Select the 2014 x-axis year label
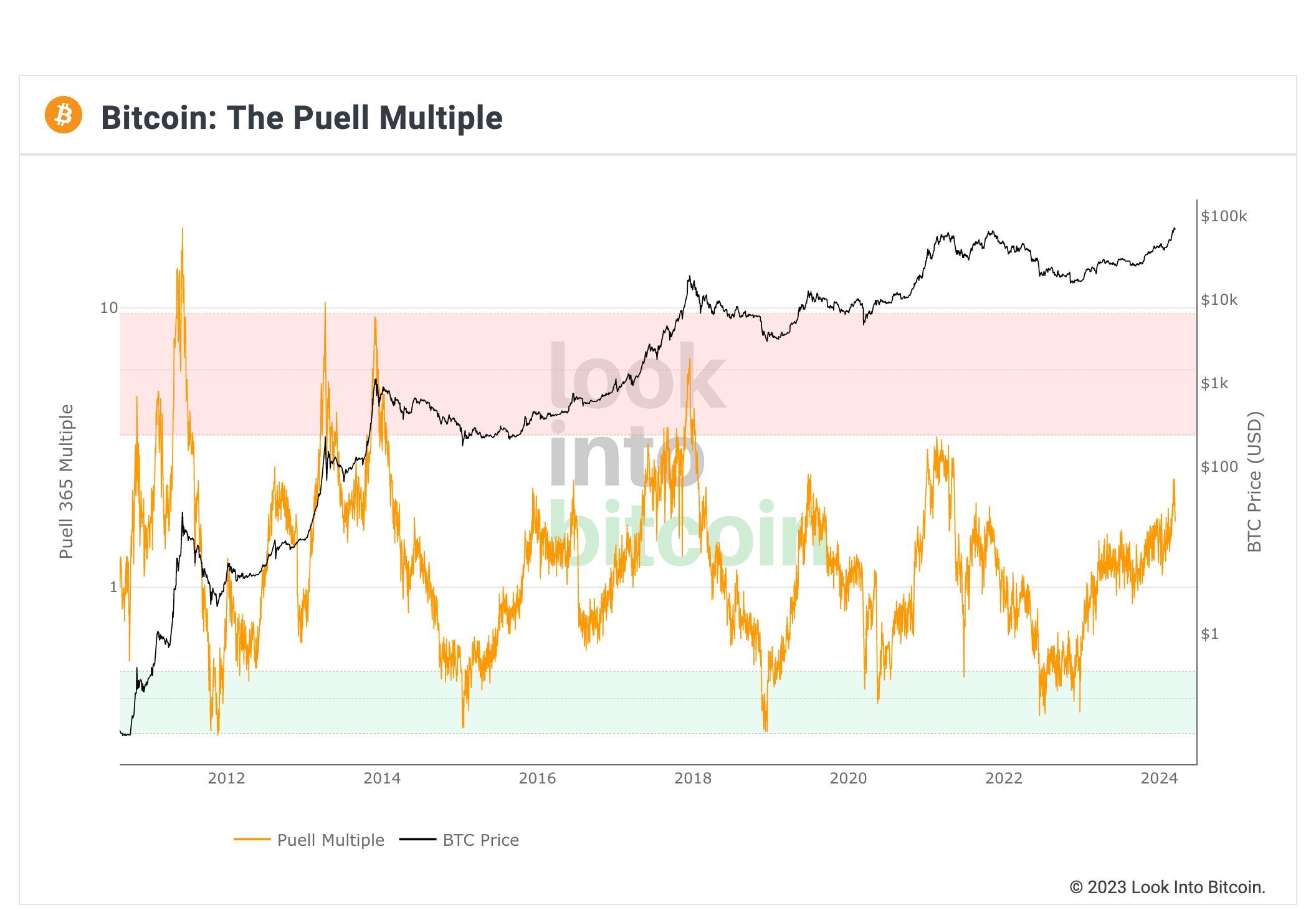The height and width of the screenshot is (910, 1316). 382,778
